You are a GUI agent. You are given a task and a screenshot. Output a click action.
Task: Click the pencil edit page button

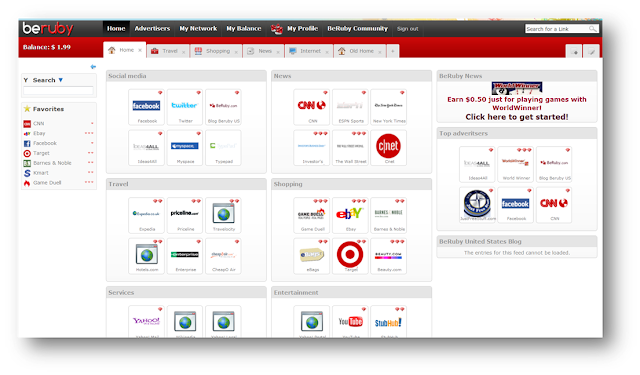click(x=591, y=52)
